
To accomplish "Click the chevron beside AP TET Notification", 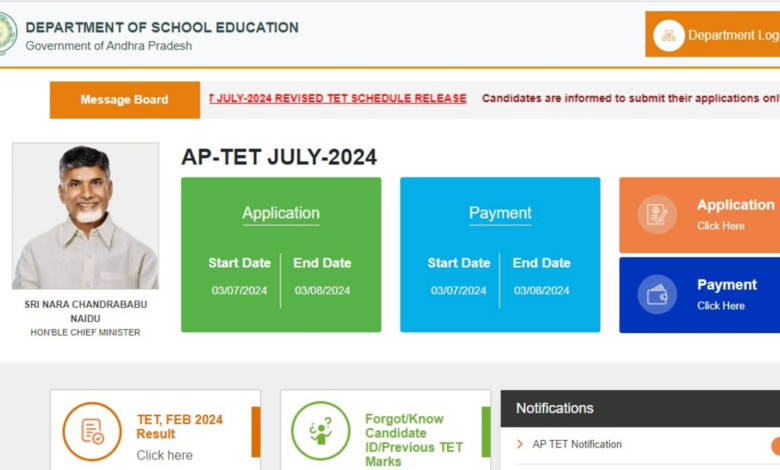I will pos(520,444).
